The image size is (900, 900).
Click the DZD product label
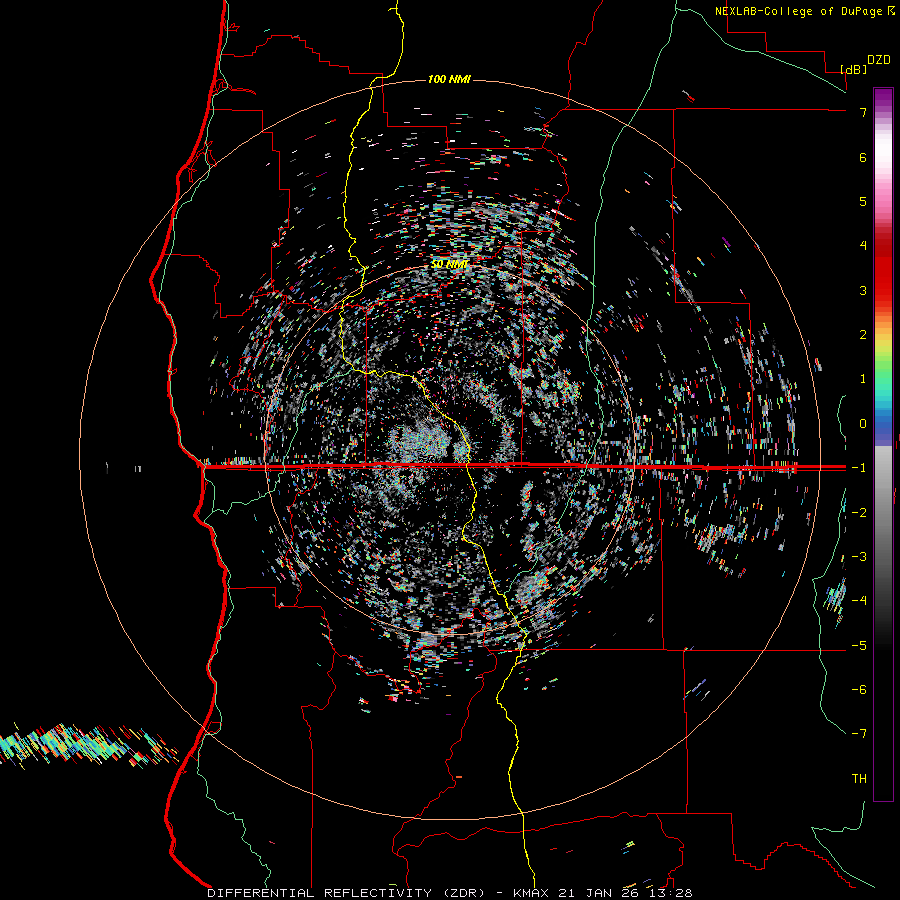point(879,60)
